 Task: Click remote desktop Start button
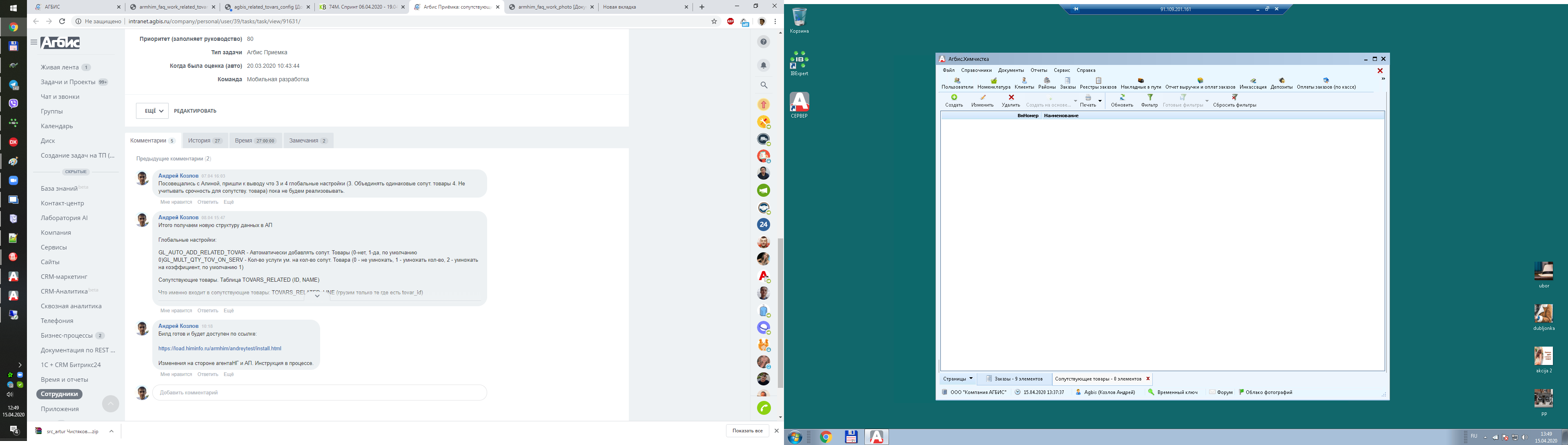coord(794,437)
